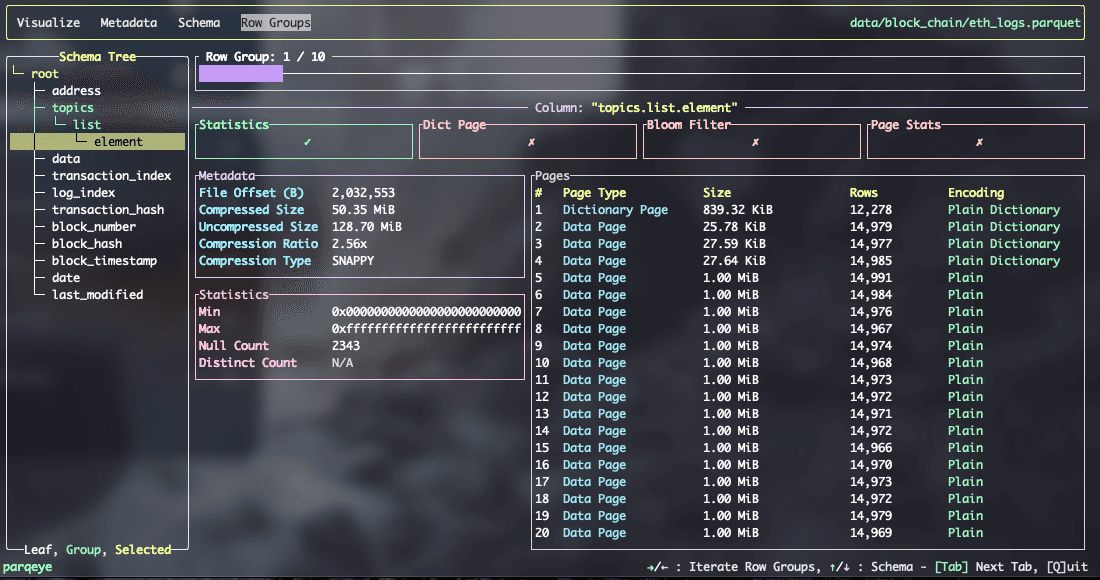Select the list node under topics
This screenshot has height=580, width=1100.
(86, 124)
